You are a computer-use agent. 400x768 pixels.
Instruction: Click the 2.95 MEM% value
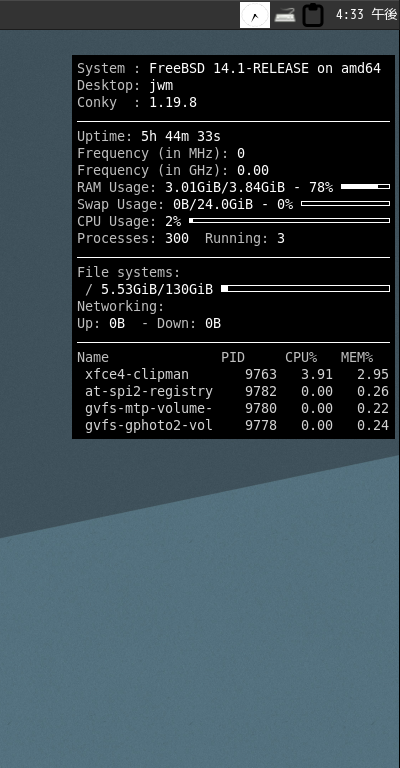tap(373, 375)
